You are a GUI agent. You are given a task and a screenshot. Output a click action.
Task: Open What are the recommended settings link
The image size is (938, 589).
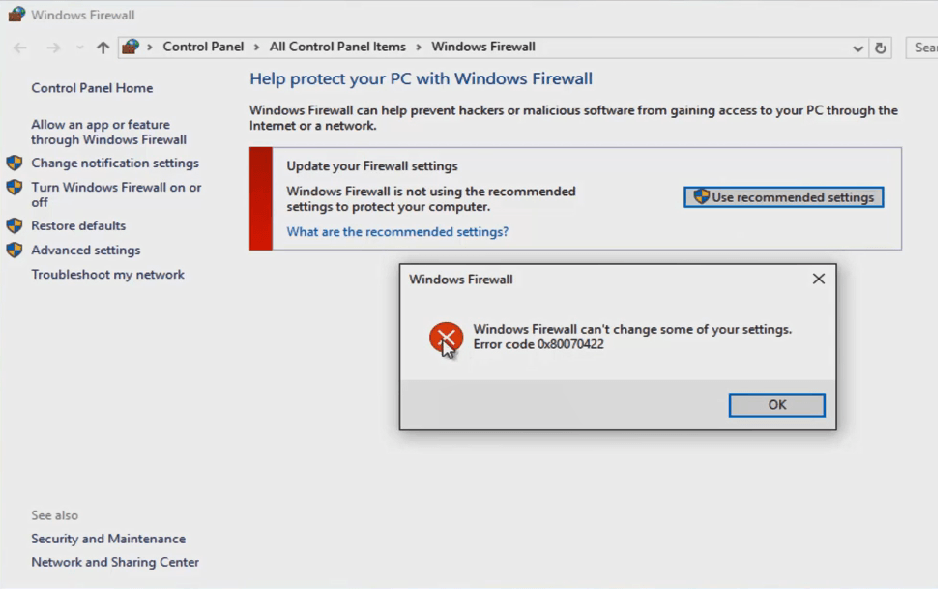pyautogui.click(x=397, y=231)
